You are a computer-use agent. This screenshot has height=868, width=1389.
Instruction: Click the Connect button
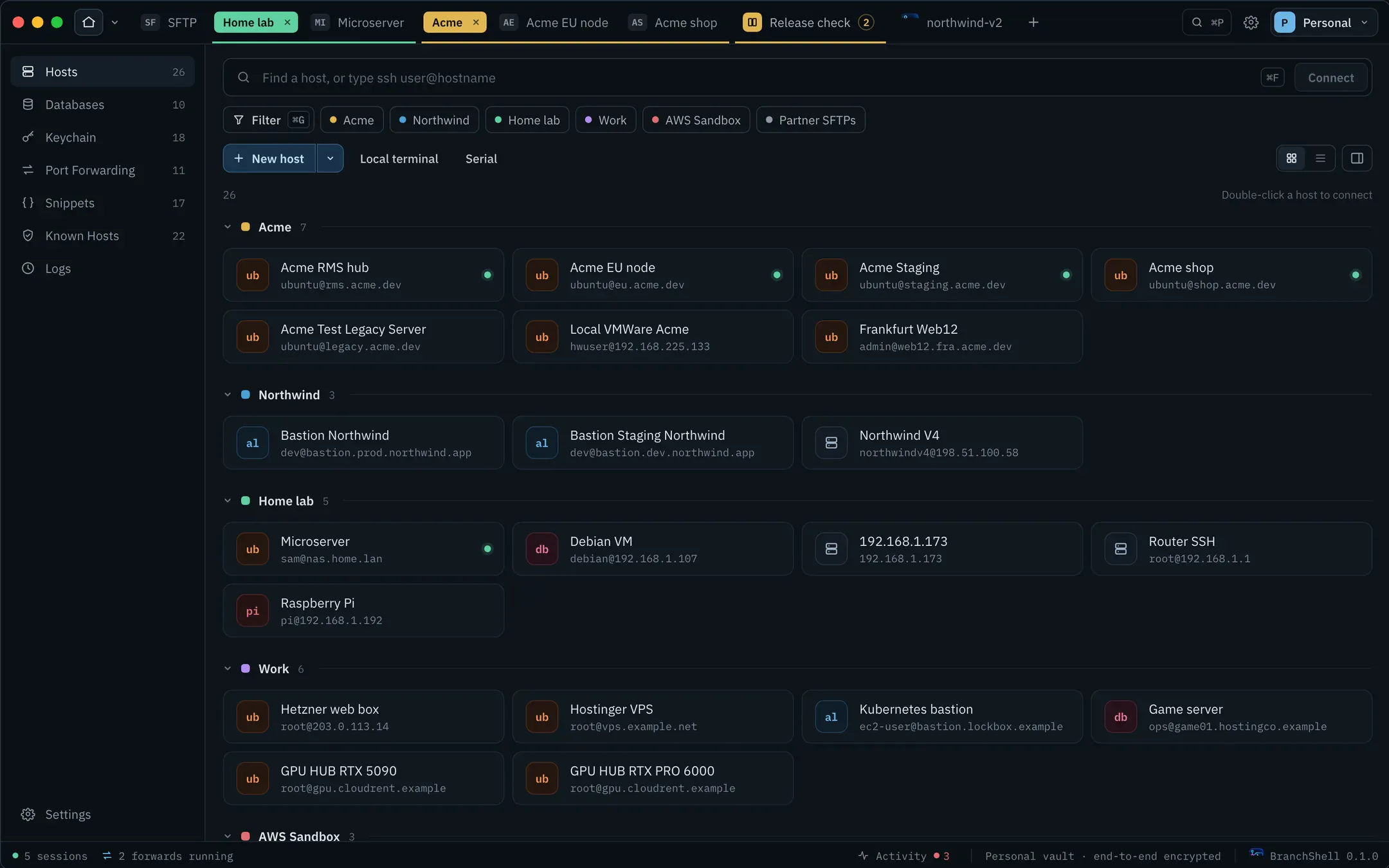[x=1330, y=78]
